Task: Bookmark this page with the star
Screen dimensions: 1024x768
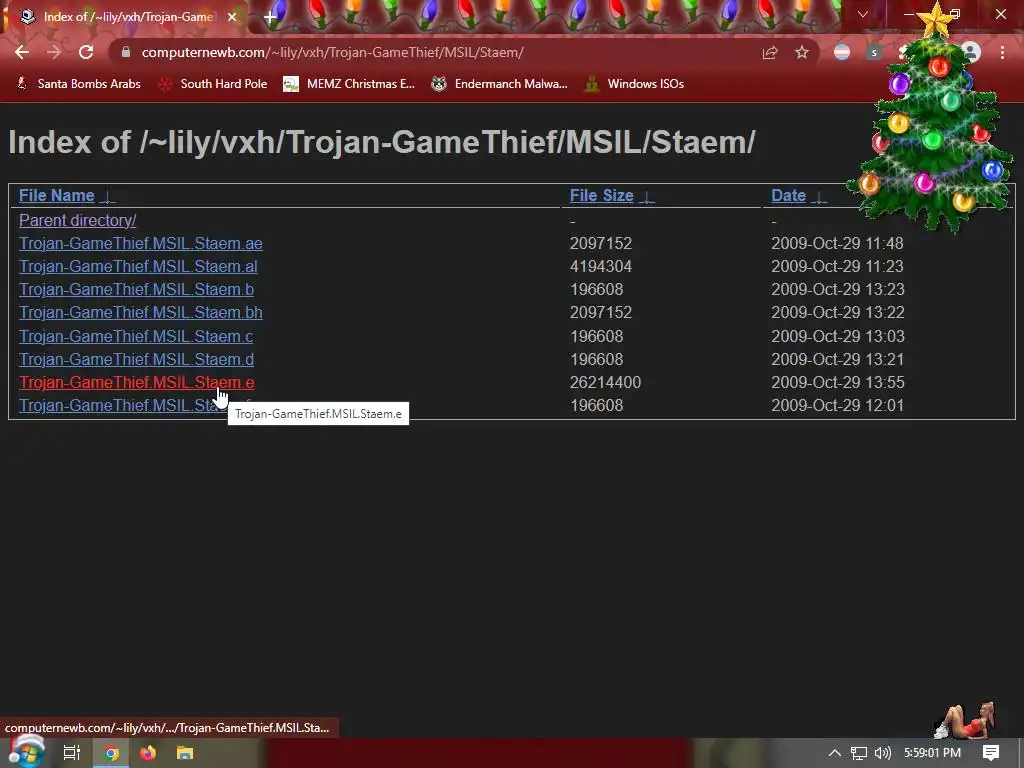Action: pyautogui.click(x=802, y=52)
